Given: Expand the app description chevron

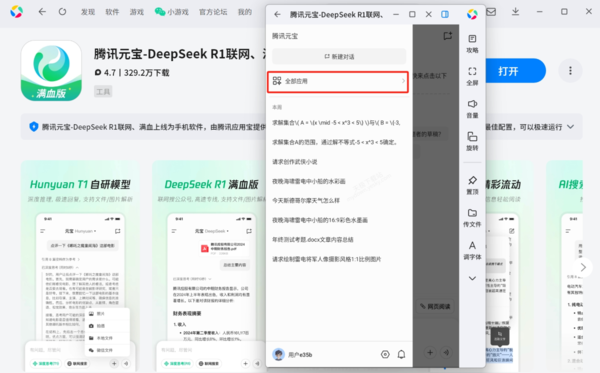Looking at the screenshot, I should 571,127.
